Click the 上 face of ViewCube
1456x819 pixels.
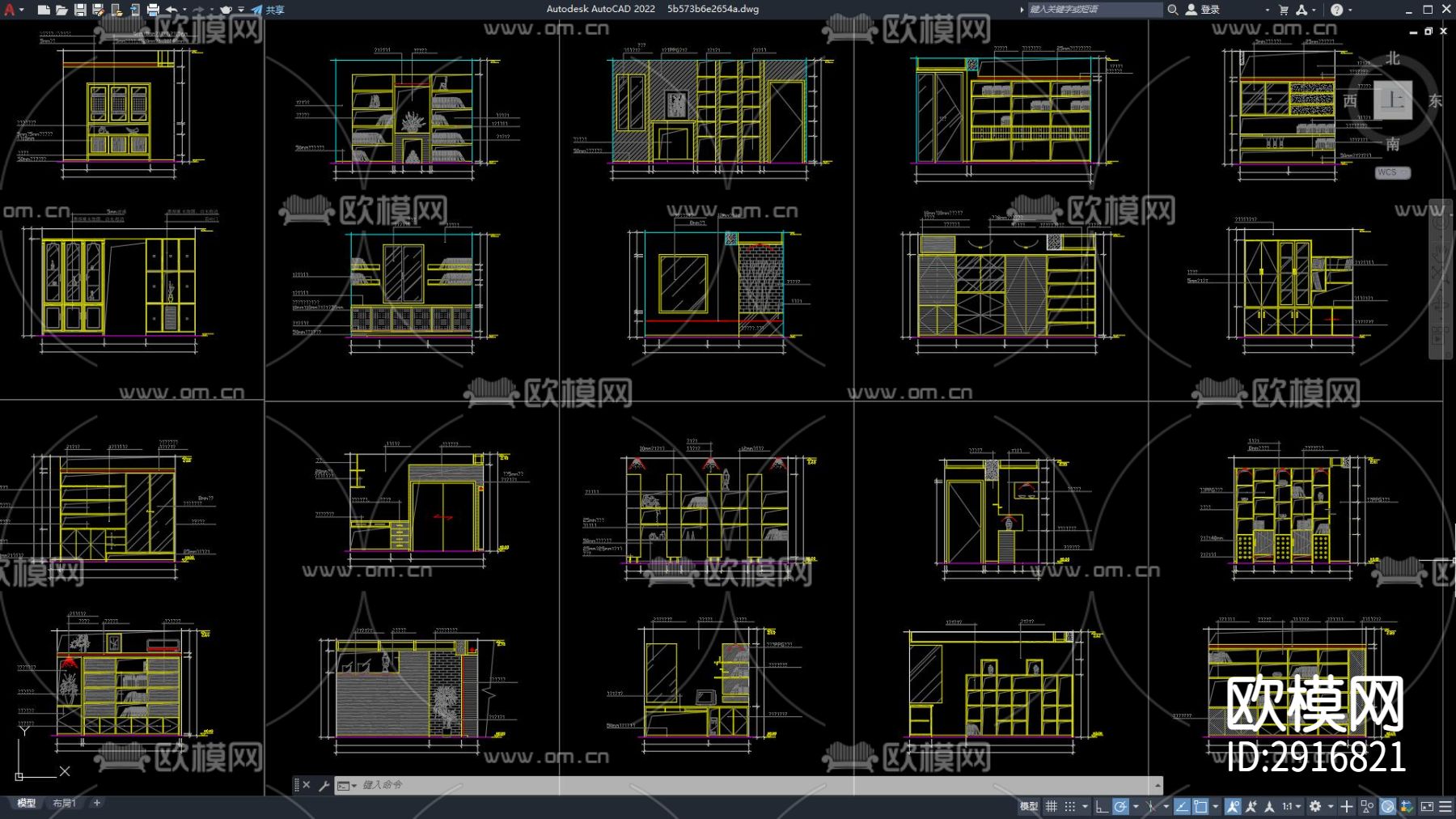click(1392, 100)
